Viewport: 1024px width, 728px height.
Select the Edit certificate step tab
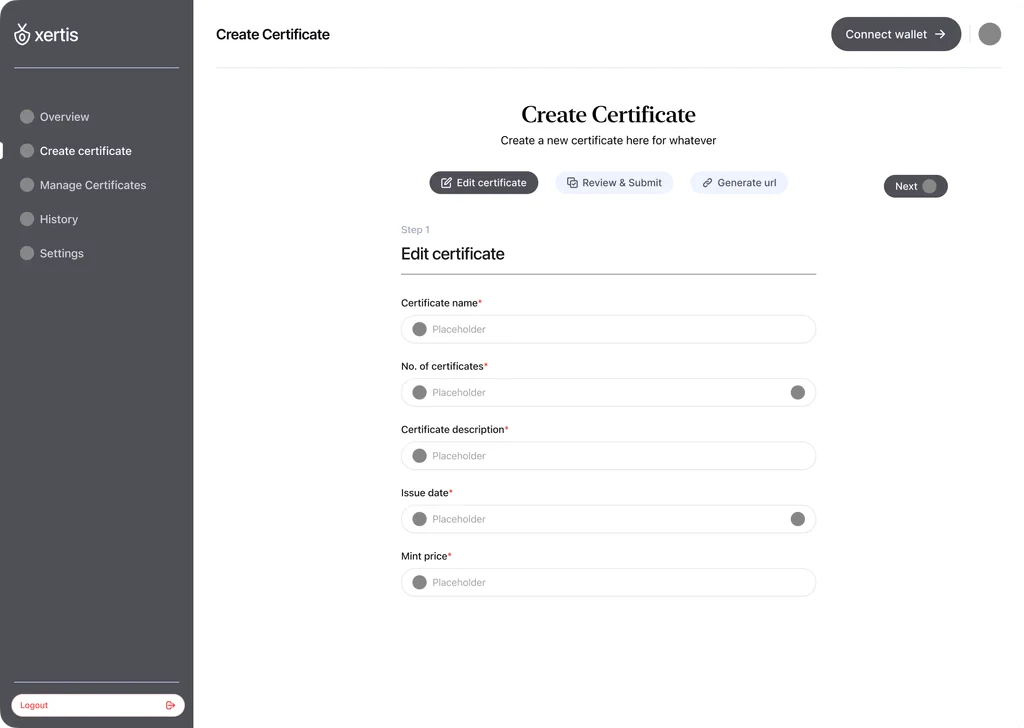[x=484, y=183]
